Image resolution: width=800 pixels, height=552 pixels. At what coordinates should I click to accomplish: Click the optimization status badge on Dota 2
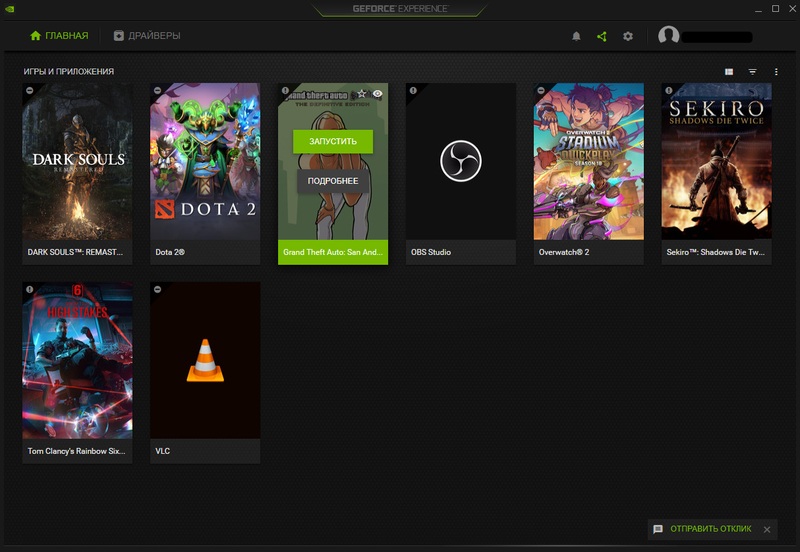158,91
